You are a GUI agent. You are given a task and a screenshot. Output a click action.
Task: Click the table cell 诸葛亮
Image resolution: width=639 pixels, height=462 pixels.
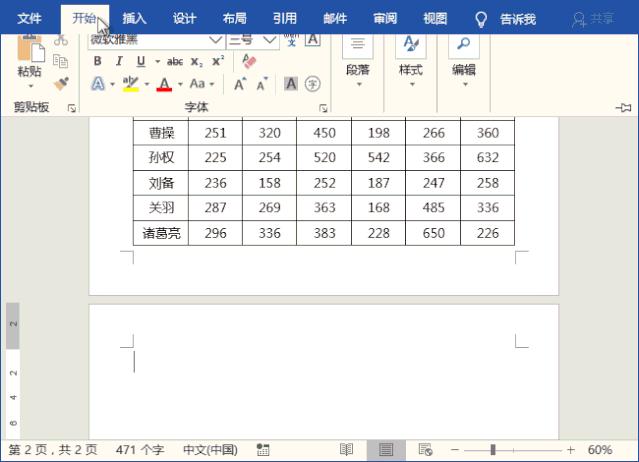click(x=161, y=233)
